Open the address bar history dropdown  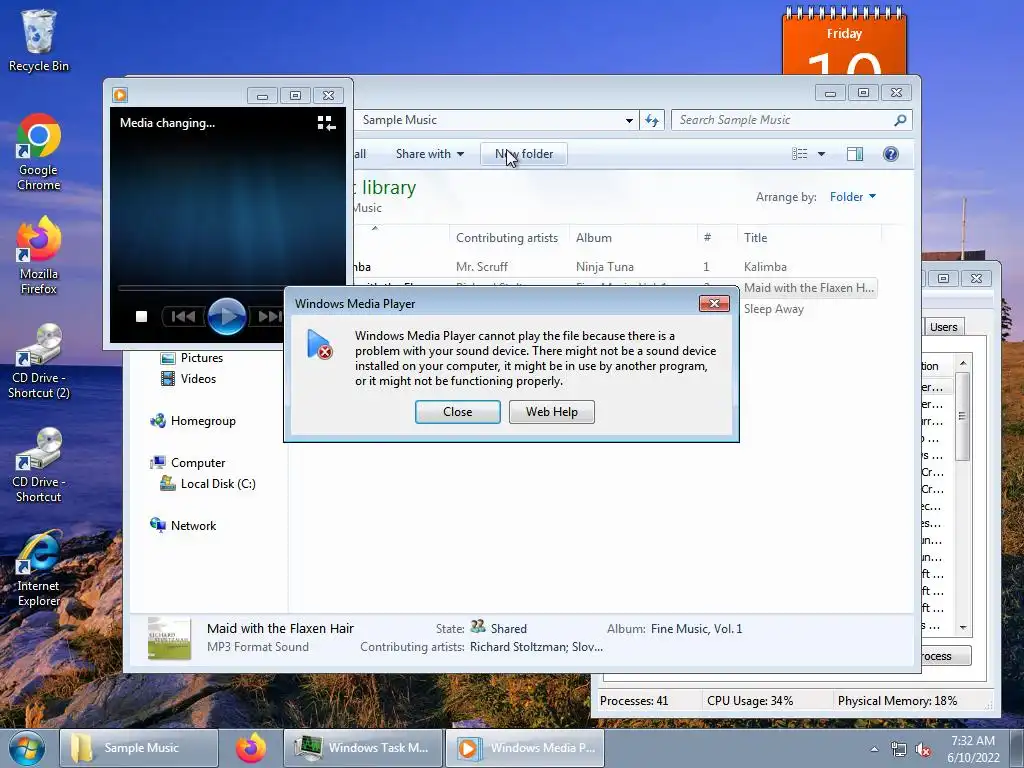click(x=629, y=120)
